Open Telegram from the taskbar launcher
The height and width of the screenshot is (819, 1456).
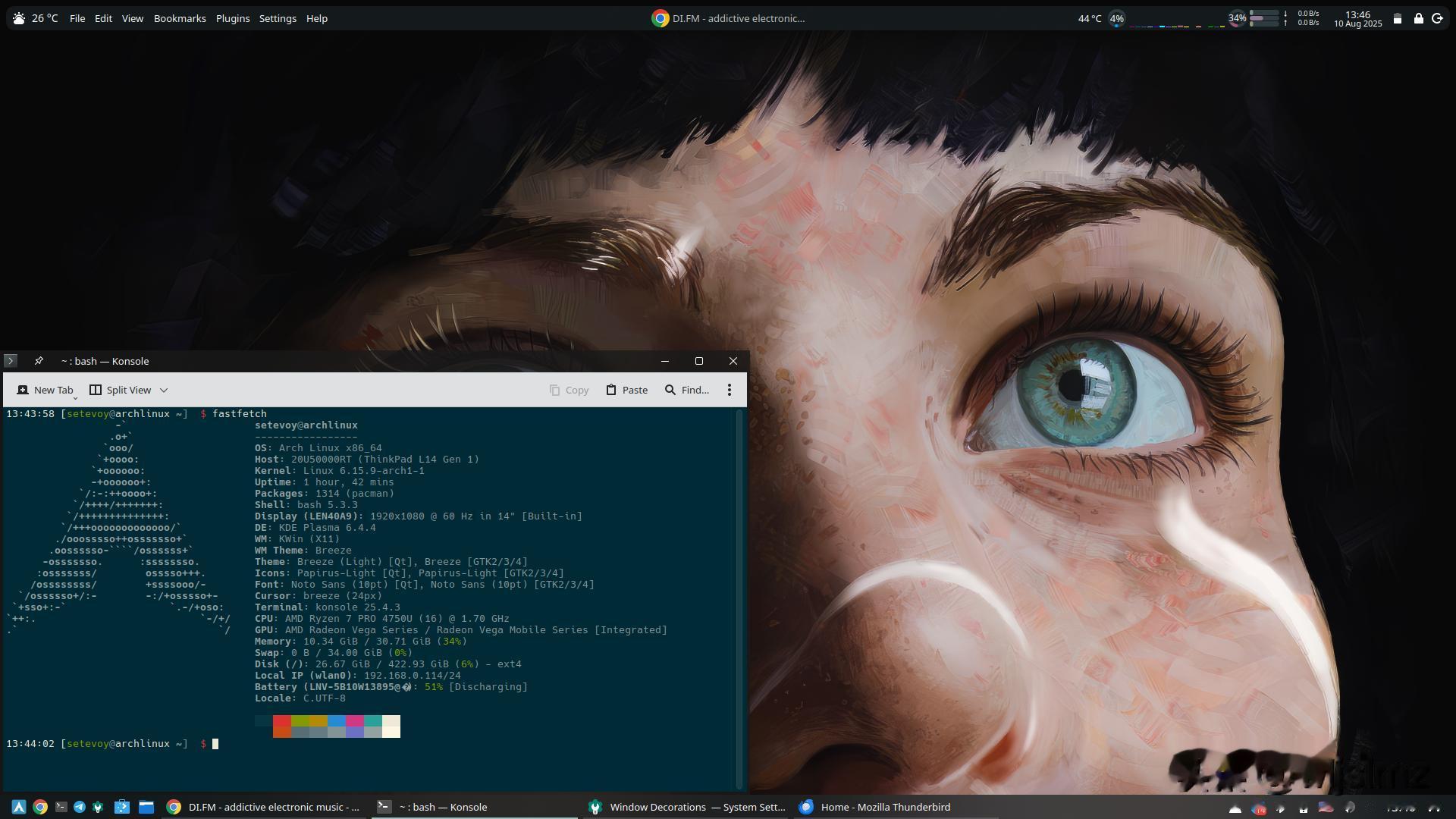(79, 807)
